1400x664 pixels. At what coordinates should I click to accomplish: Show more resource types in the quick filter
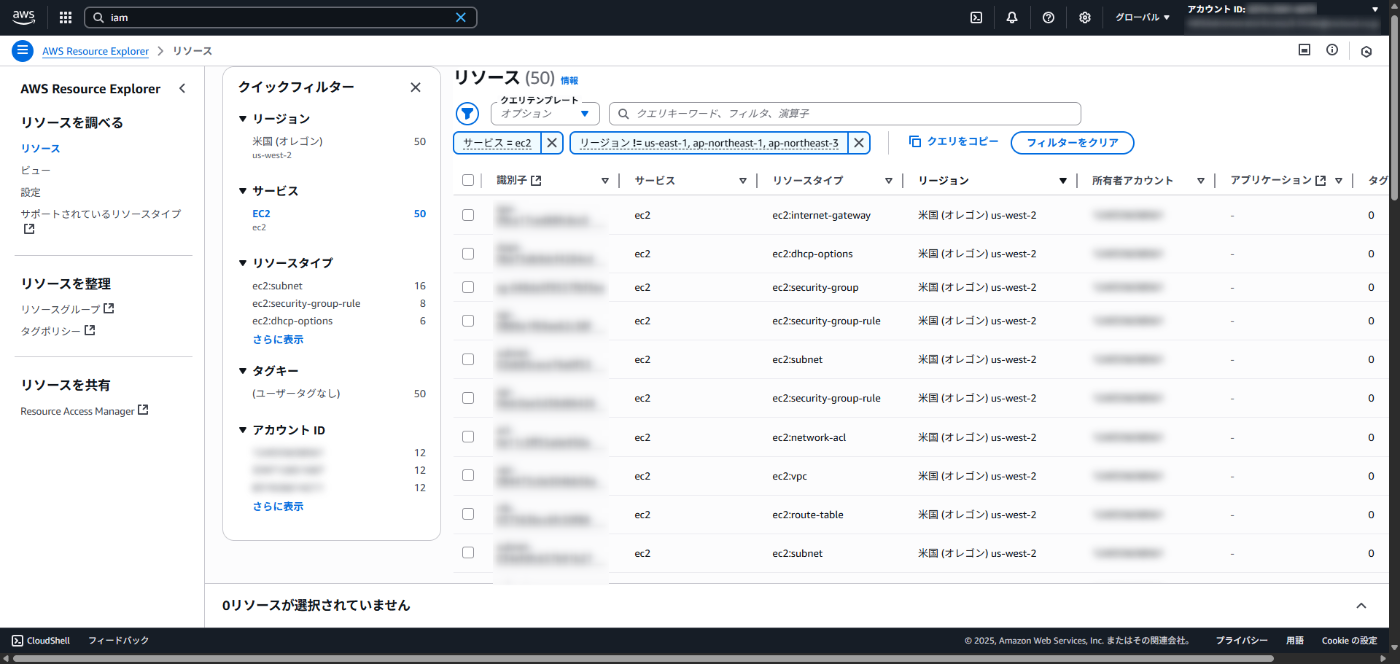pos(278,340)
